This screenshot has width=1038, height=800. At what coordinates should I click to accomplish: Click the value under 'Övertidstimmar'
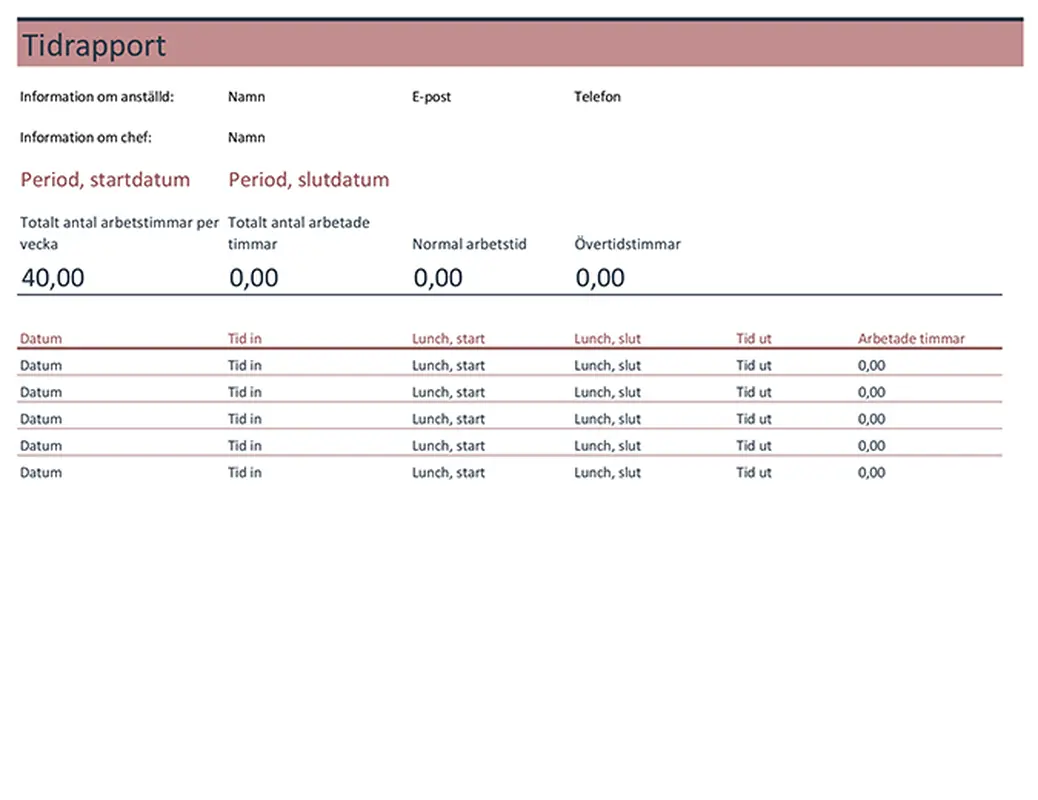pyautogui.click(x=600, y=278)
